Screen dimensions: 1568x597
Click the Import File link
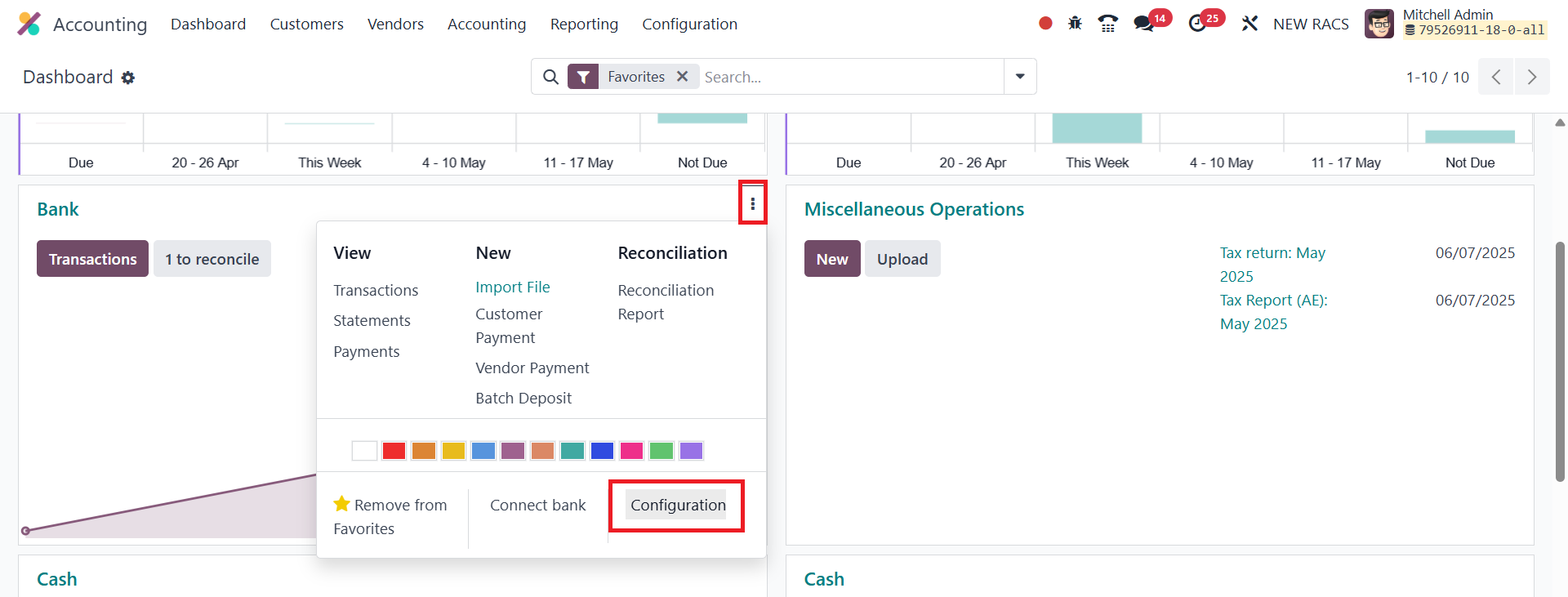513,287
